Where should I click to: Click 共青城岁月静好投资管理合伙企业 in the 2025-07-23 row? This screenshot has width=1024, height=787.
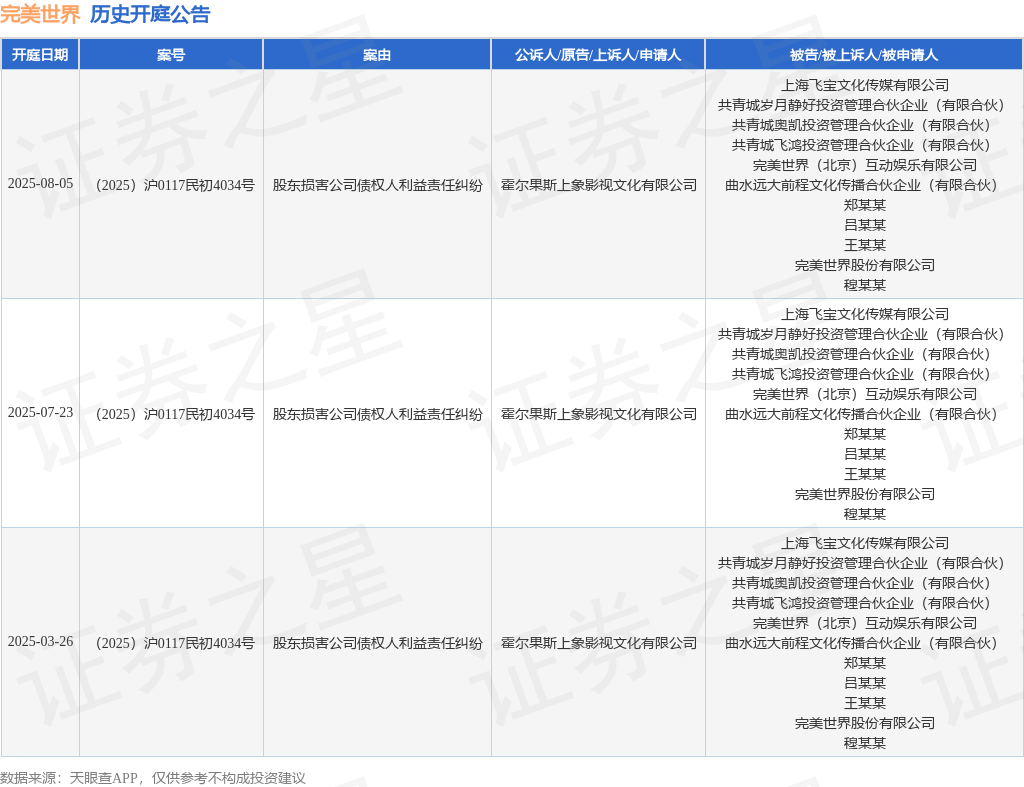coord(823,334)
